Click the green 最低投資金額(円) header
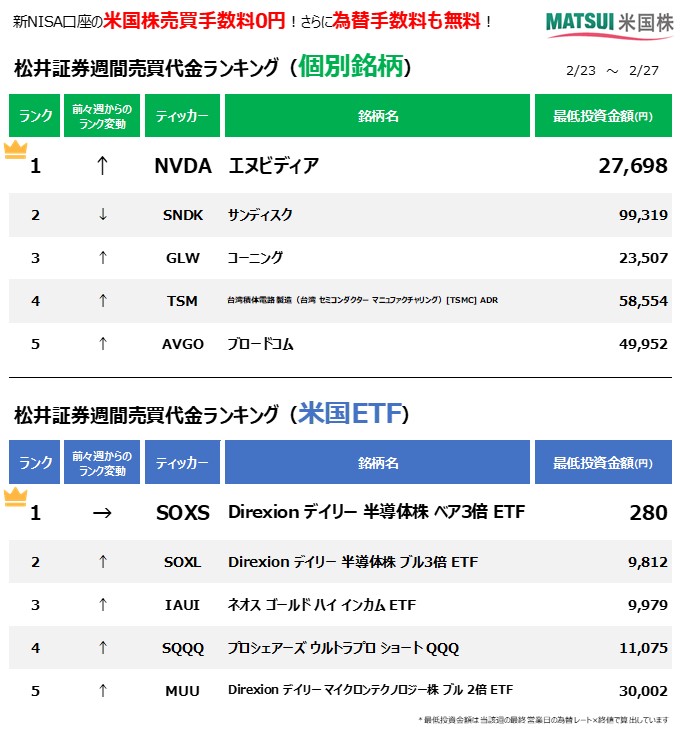 (x=603, y=116)
